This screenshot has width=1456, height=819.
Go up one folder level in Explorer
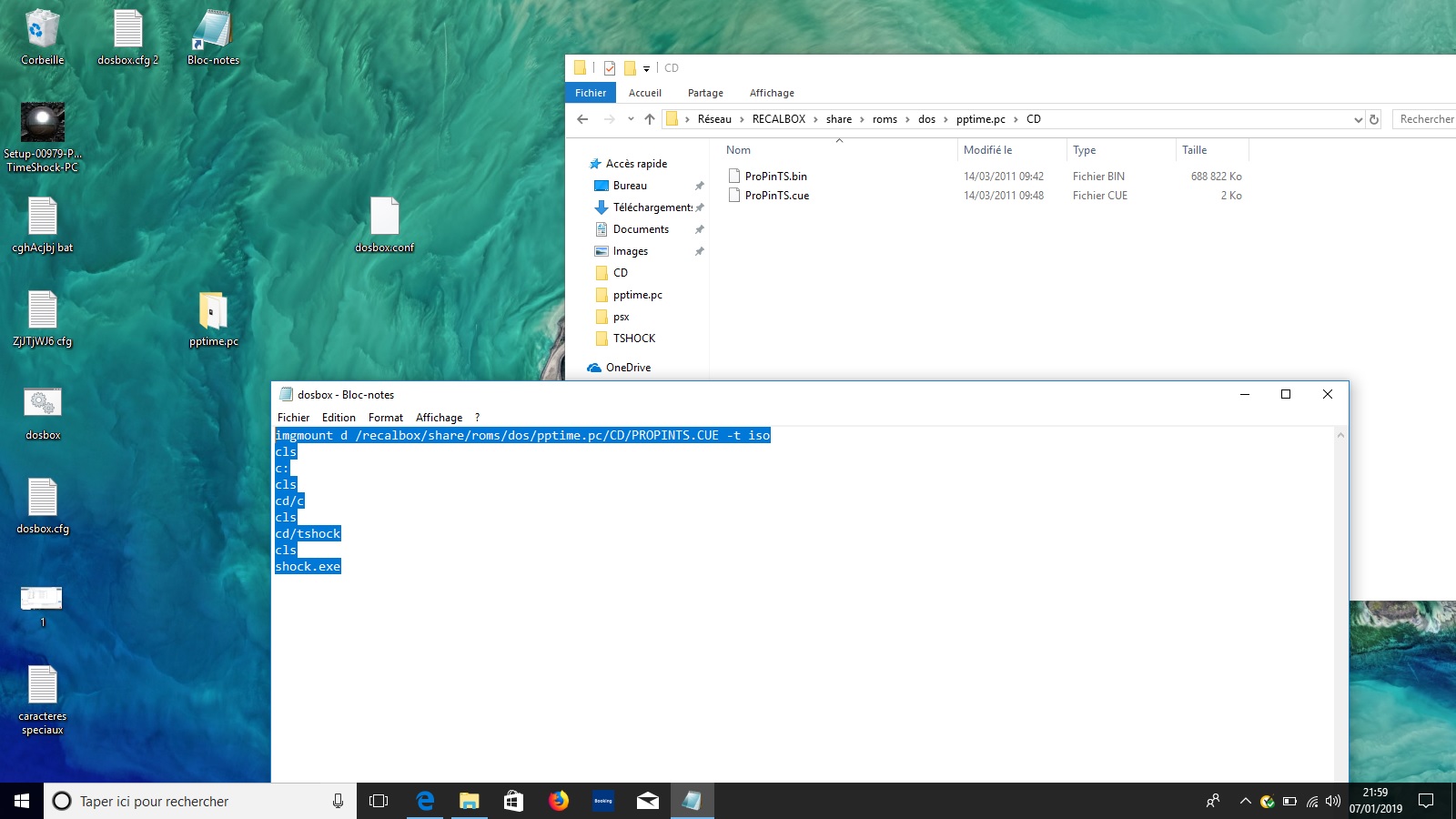point(649,119)
